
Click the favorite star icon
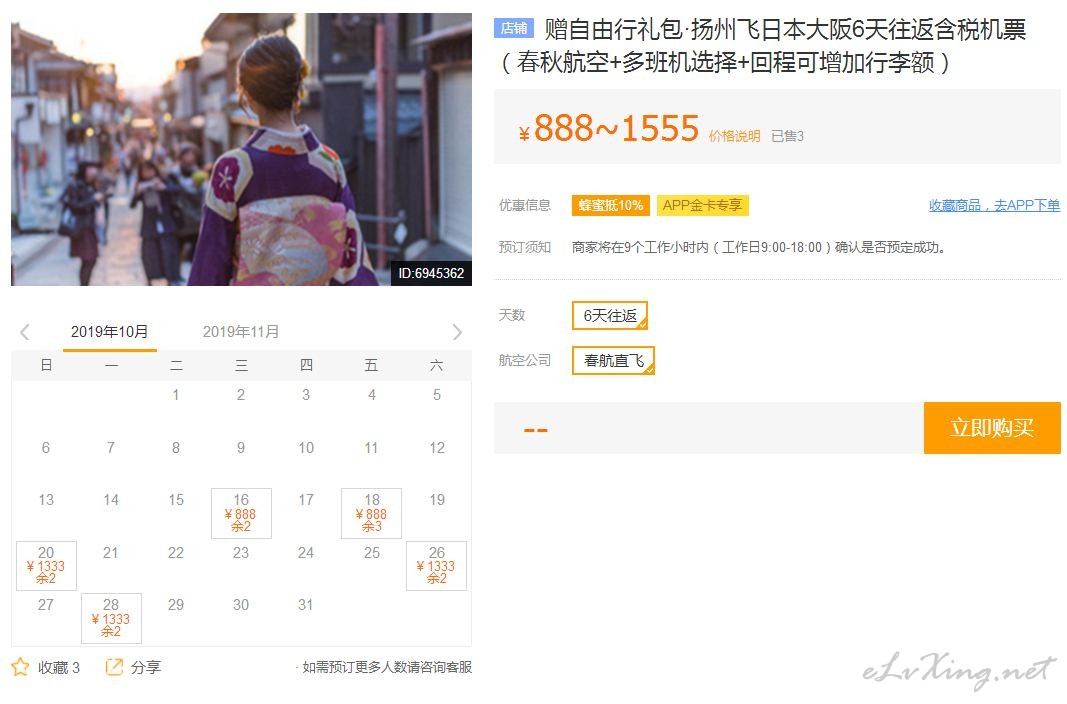(20, 667)
